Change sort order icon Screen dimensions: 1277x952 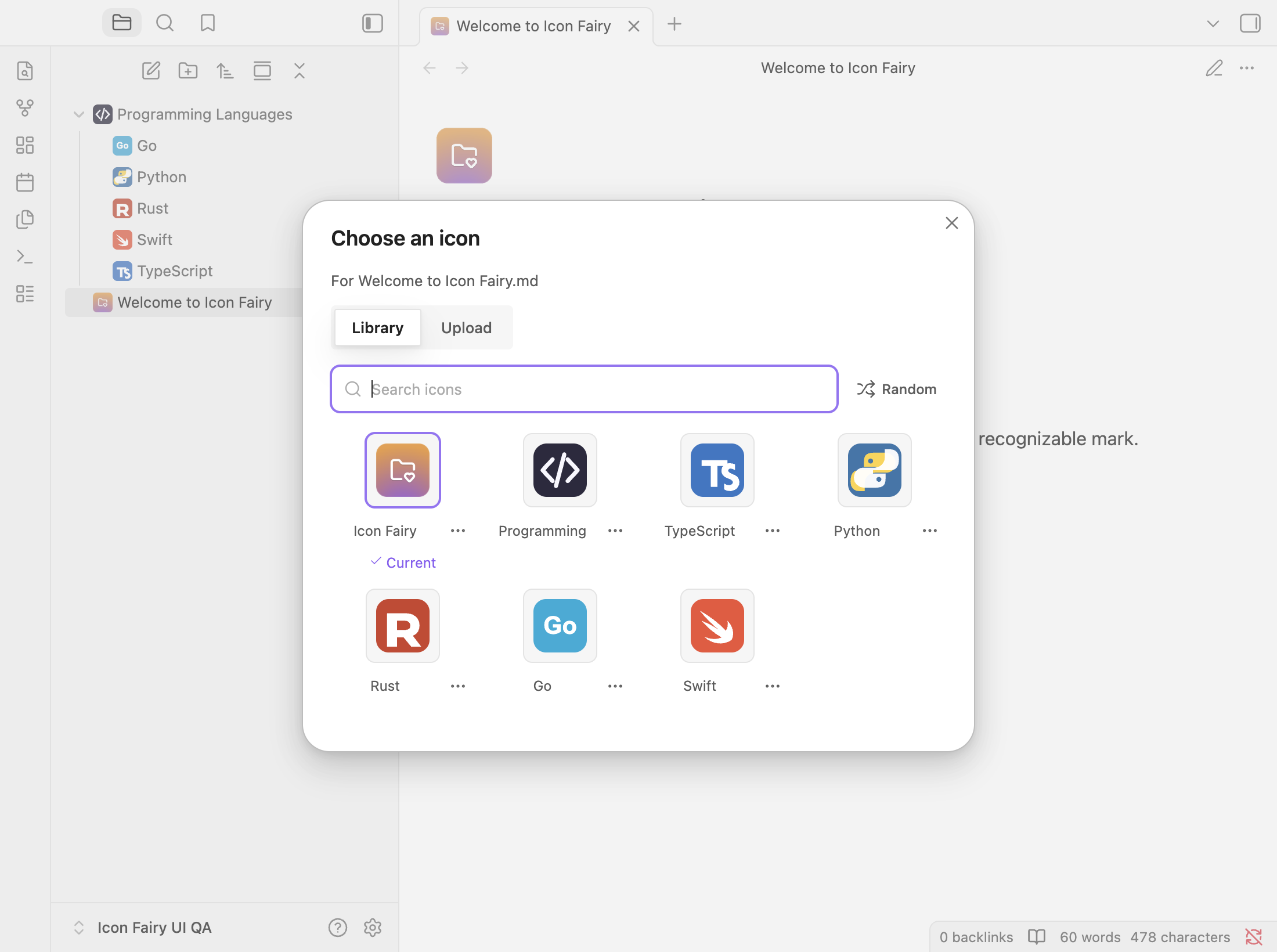225,71
